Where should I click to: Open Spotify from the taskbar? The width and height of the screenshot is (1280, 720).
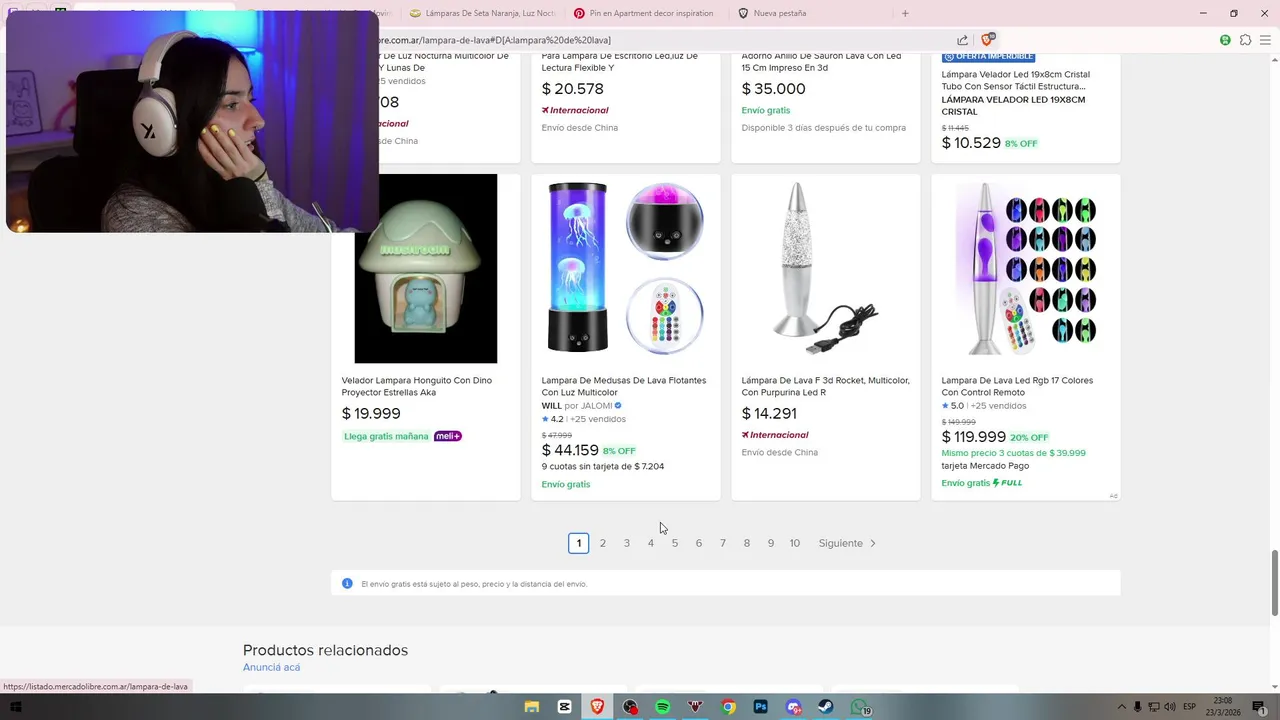pyautogui.click(x=663, y=707)
